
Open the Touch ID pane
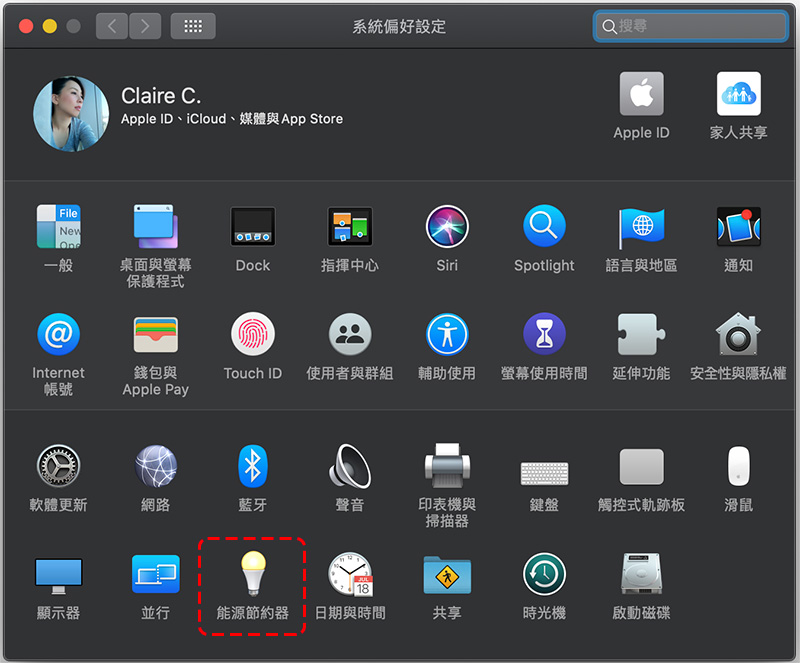click(x=253, y=334)
